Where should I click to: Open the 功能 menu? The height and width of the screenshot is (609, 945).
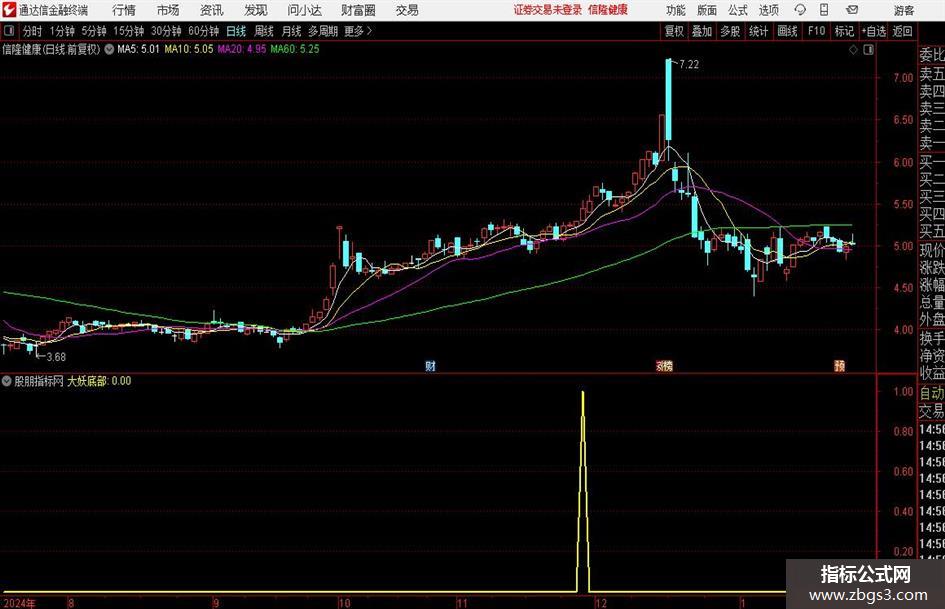(x=676, y=10)
